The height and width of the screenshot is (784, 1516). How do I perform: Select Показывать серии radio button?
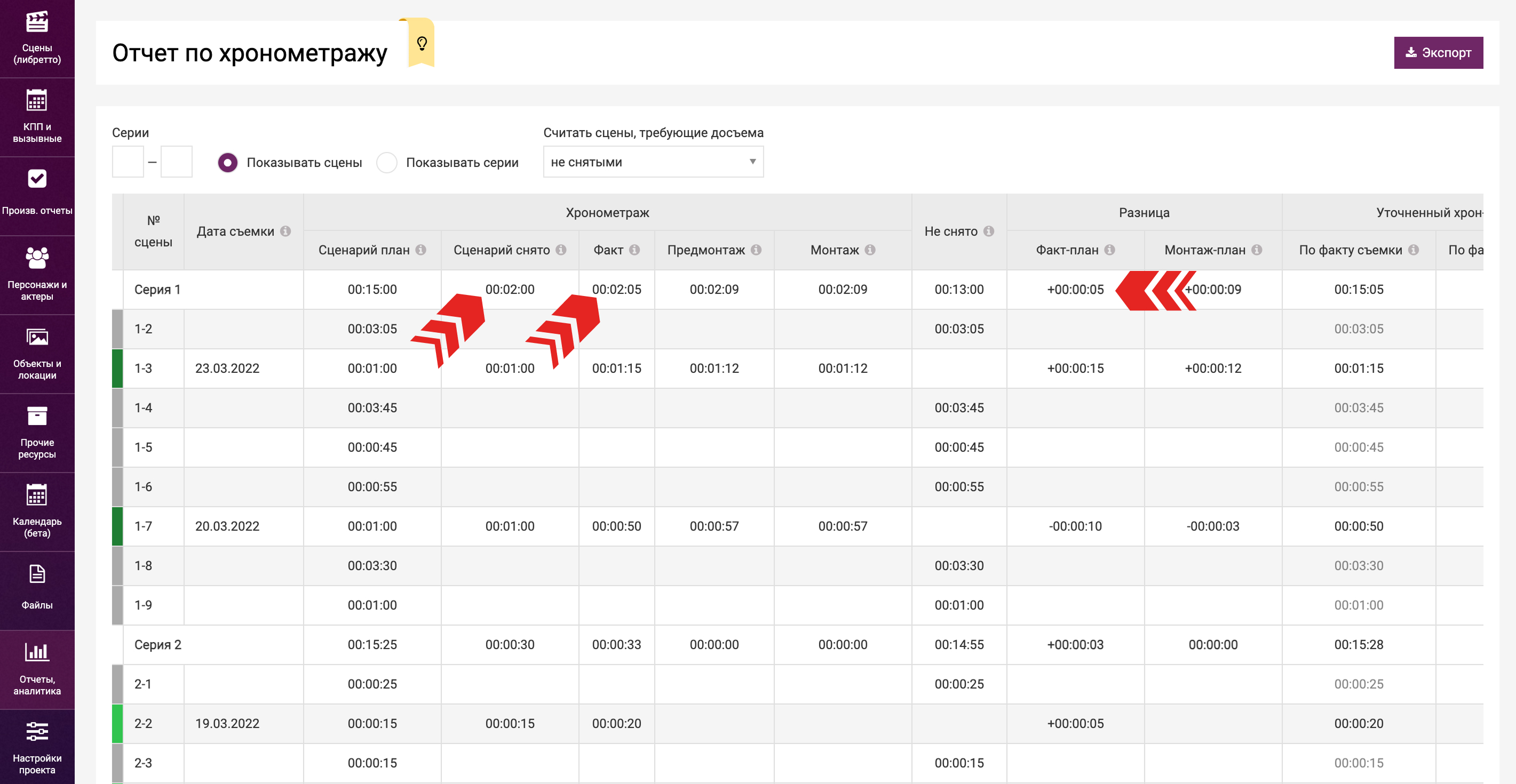point(387,163)
